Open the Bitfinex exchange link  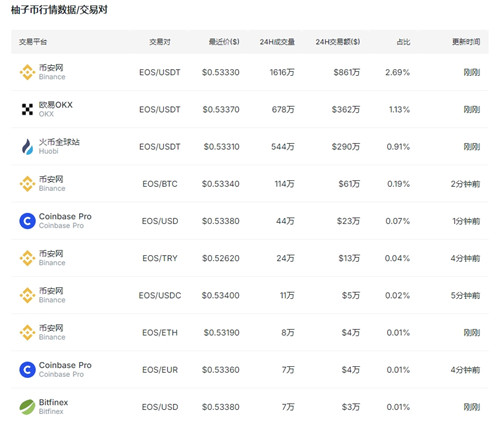[53, 402]
